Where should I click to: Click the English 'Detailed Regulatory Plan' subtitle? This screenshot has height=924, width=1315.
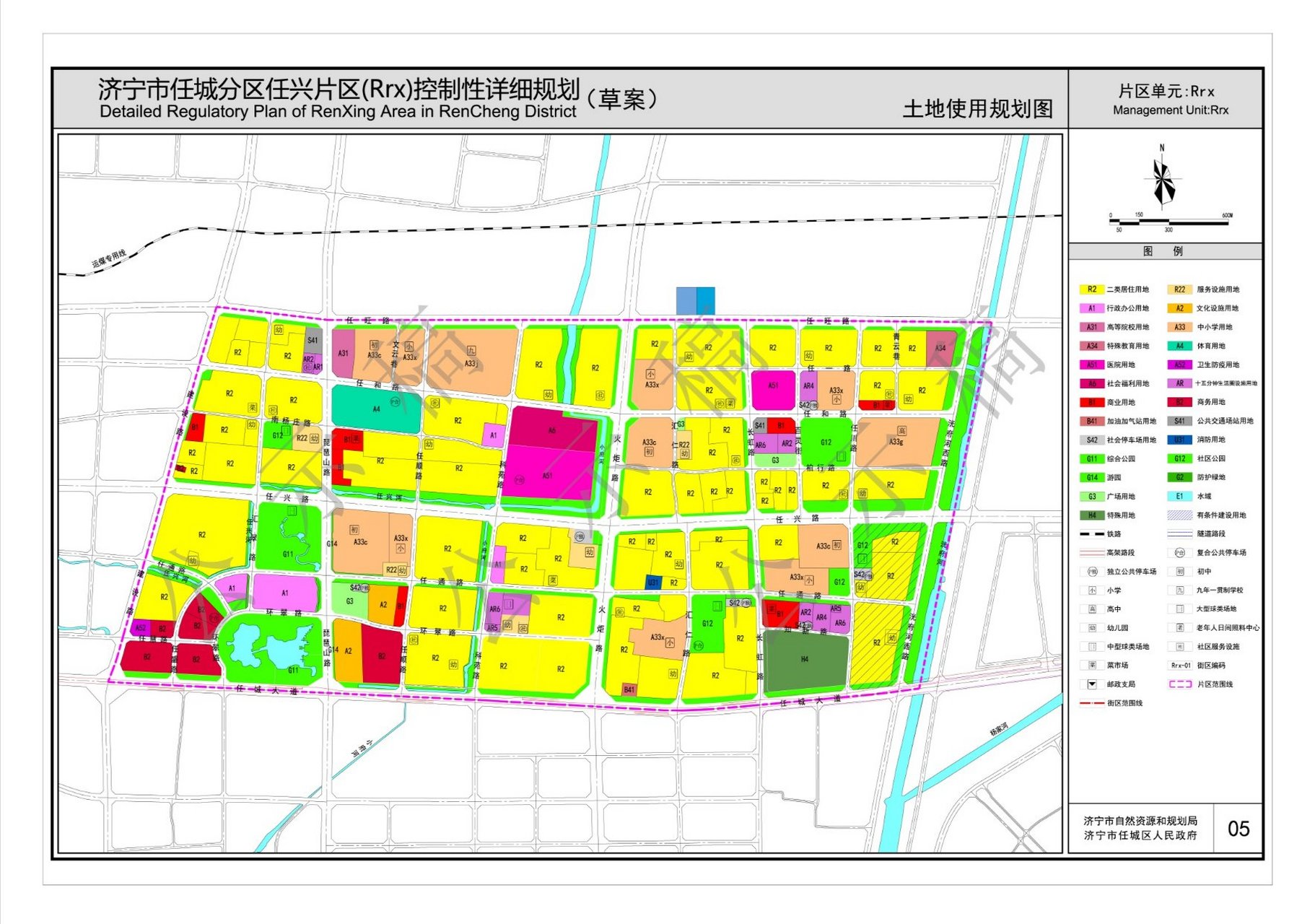(338, 112)
